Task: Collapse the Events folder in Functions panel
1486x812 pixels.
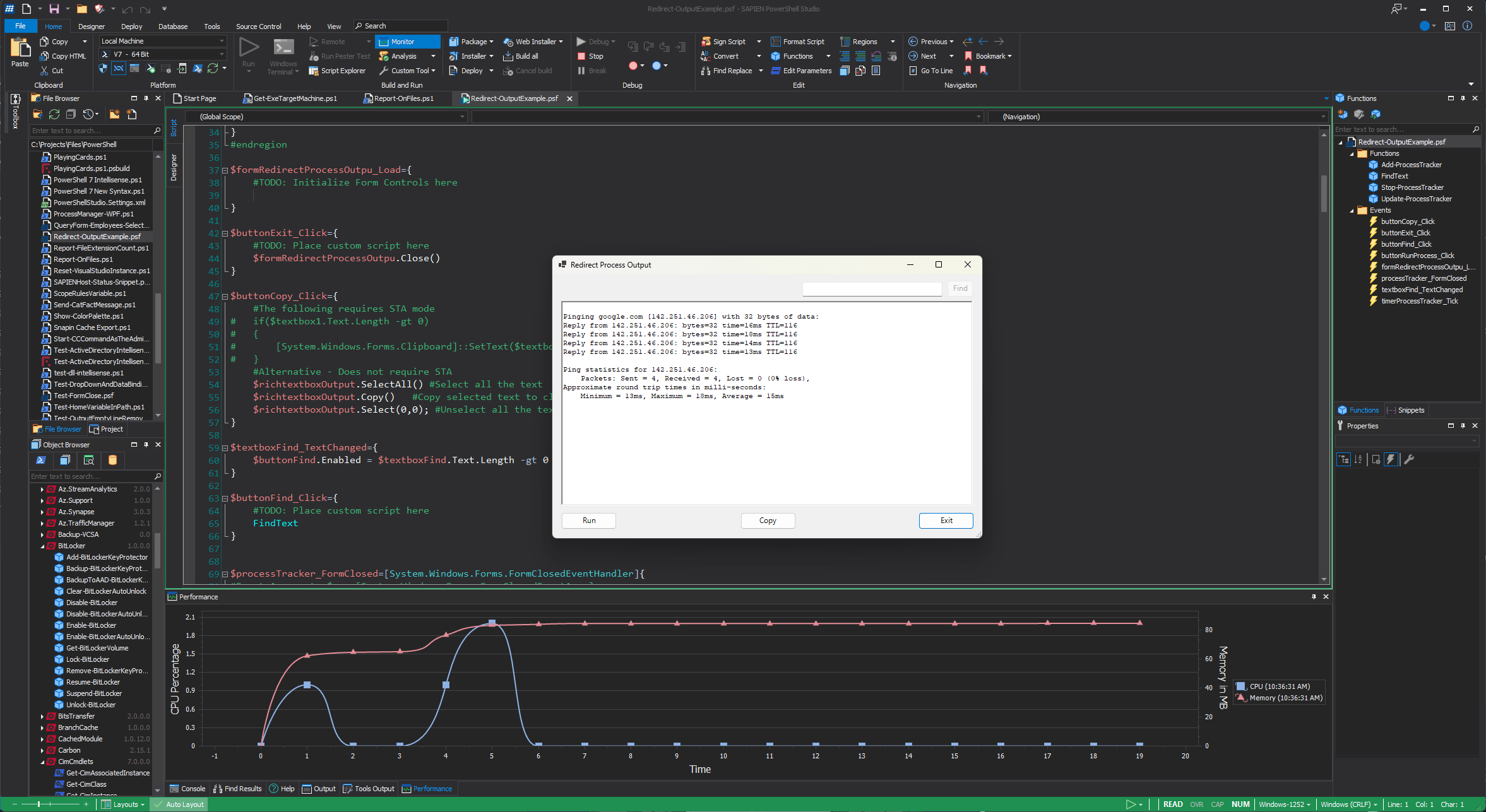Action: [1352, 210]
